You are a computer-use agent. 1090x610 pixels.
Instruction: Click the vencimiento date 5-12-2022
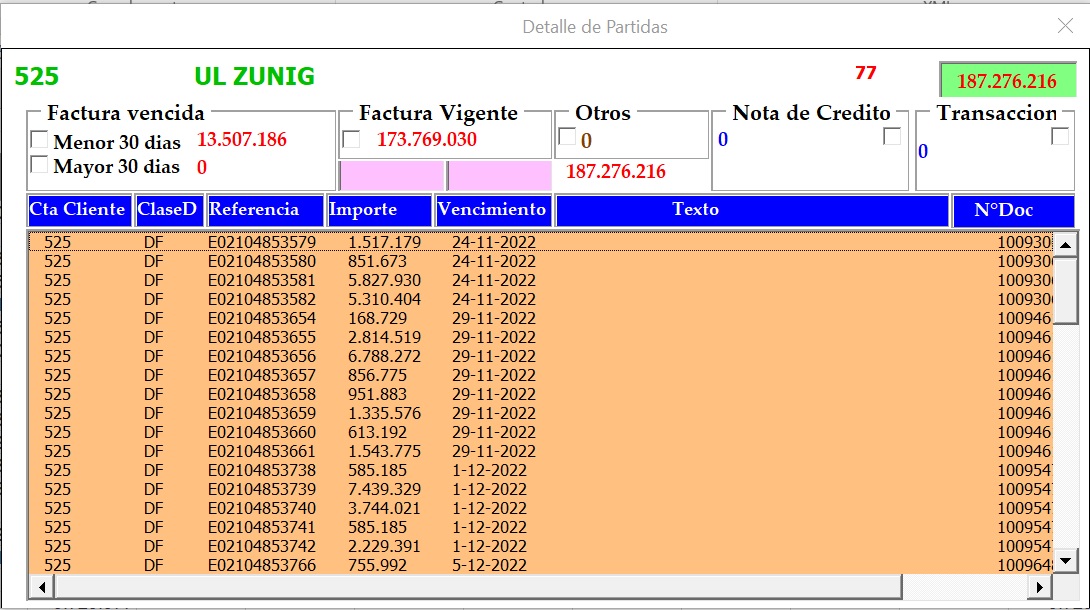[489, 565]
